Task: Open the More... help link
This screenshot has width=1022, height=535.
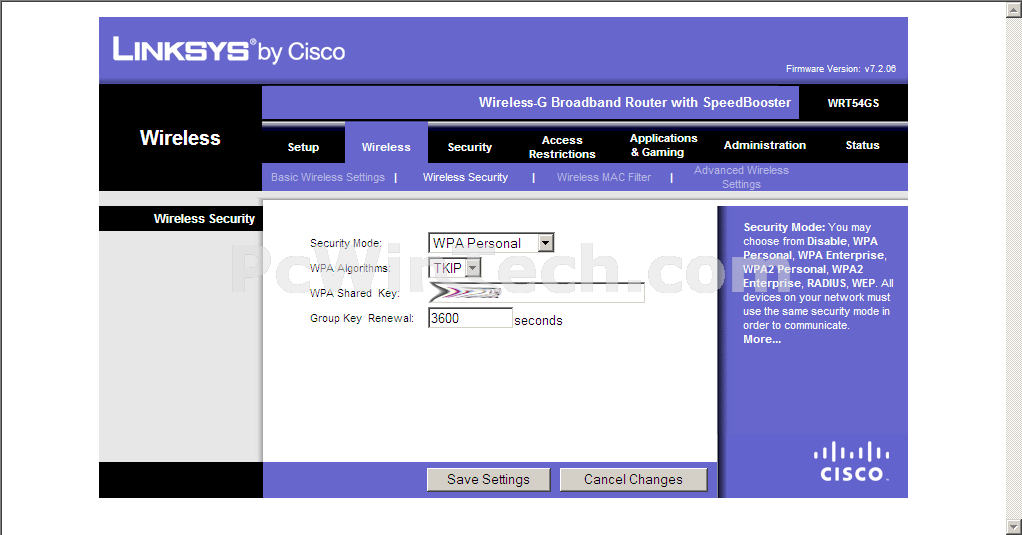Action: point(762,340)
